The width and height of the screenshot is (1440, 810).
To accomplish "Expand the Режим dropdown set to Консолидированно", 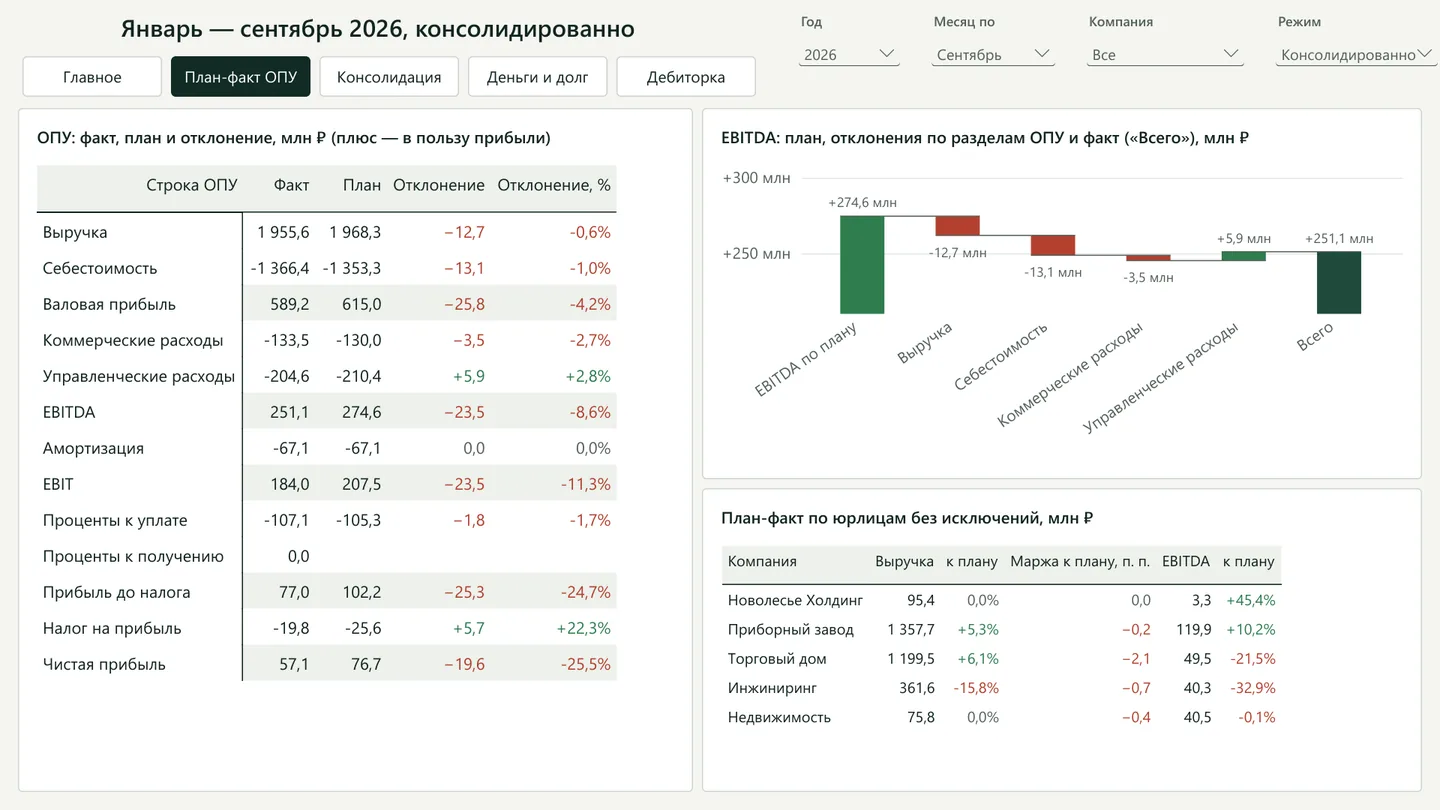I will [1354, 55].
